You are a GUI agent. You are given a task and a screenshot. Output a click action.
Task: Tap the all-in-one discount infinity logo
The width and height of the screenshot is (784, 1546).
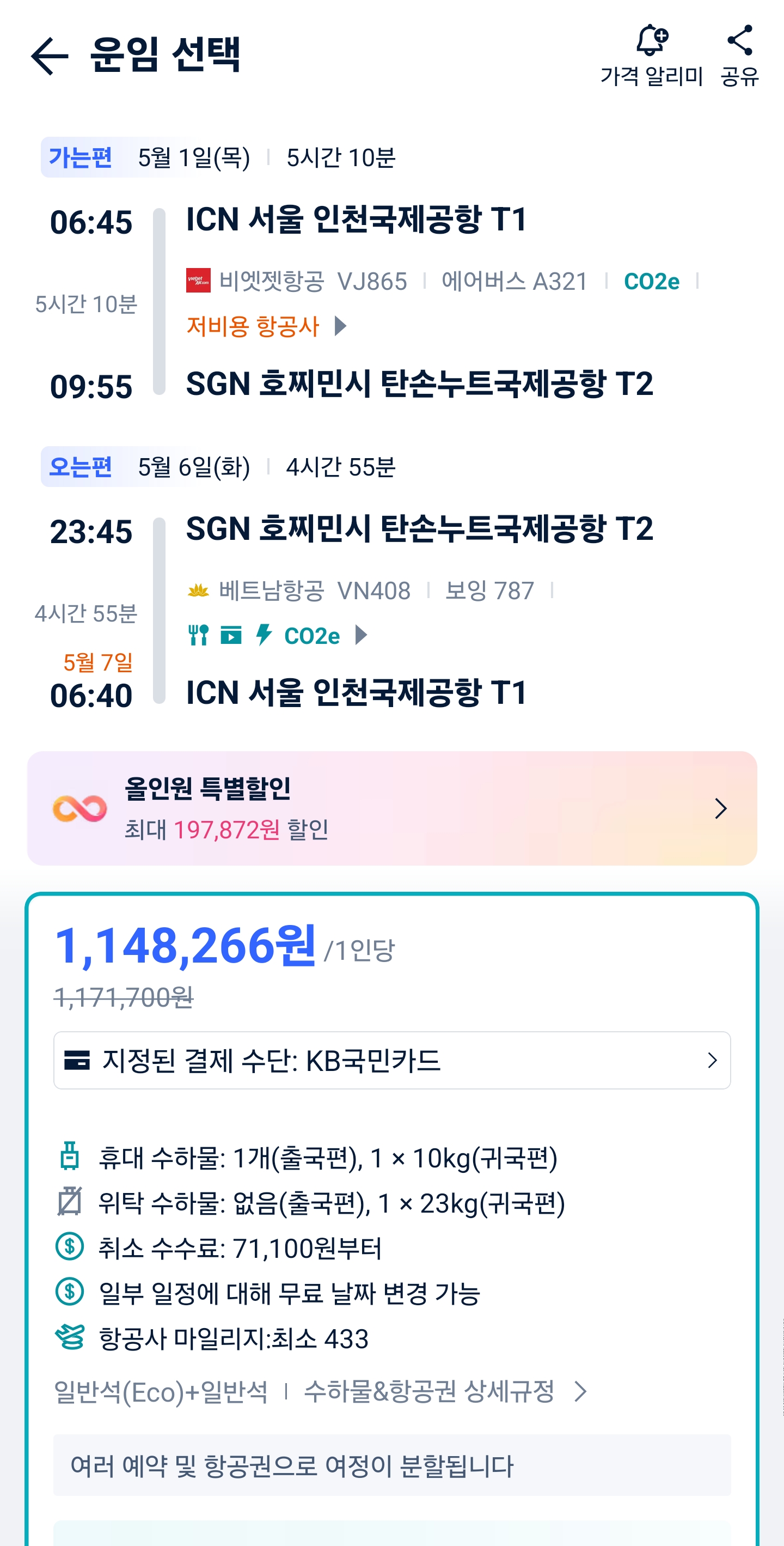pyautogui.click(x=80, y=808)
